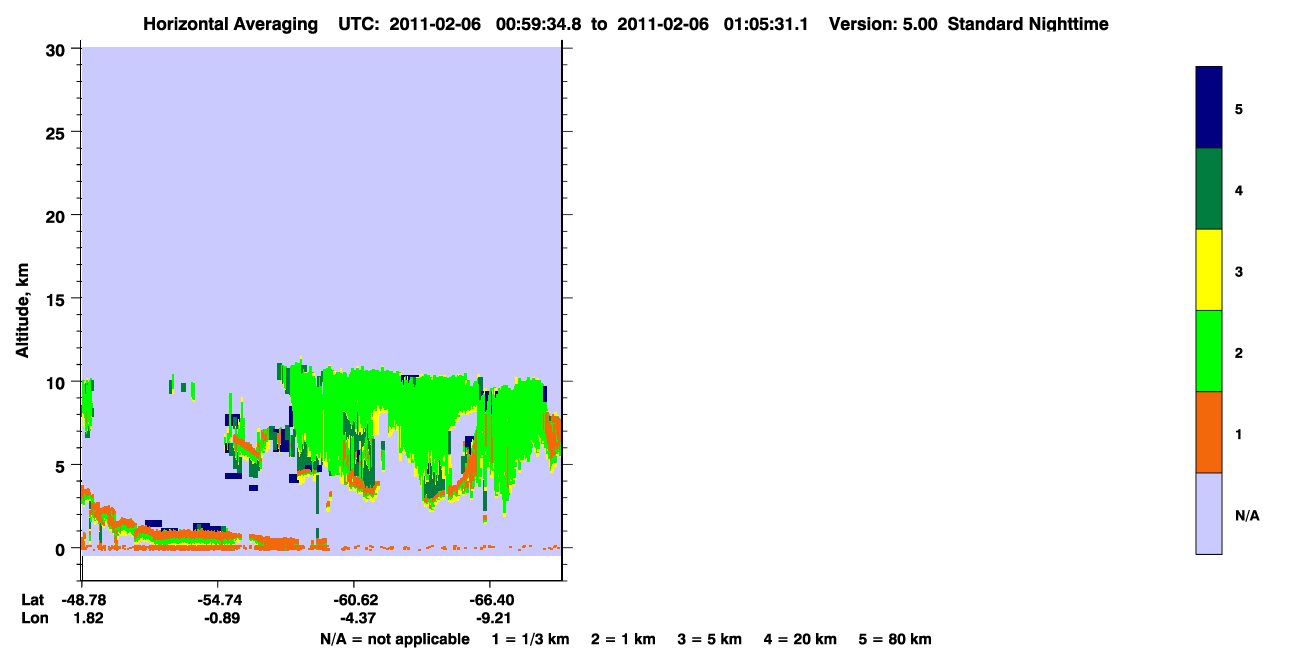Click longitude value -4.37
The width and height of the screenshot is (1300, 667).
click(x=358, y=618)
